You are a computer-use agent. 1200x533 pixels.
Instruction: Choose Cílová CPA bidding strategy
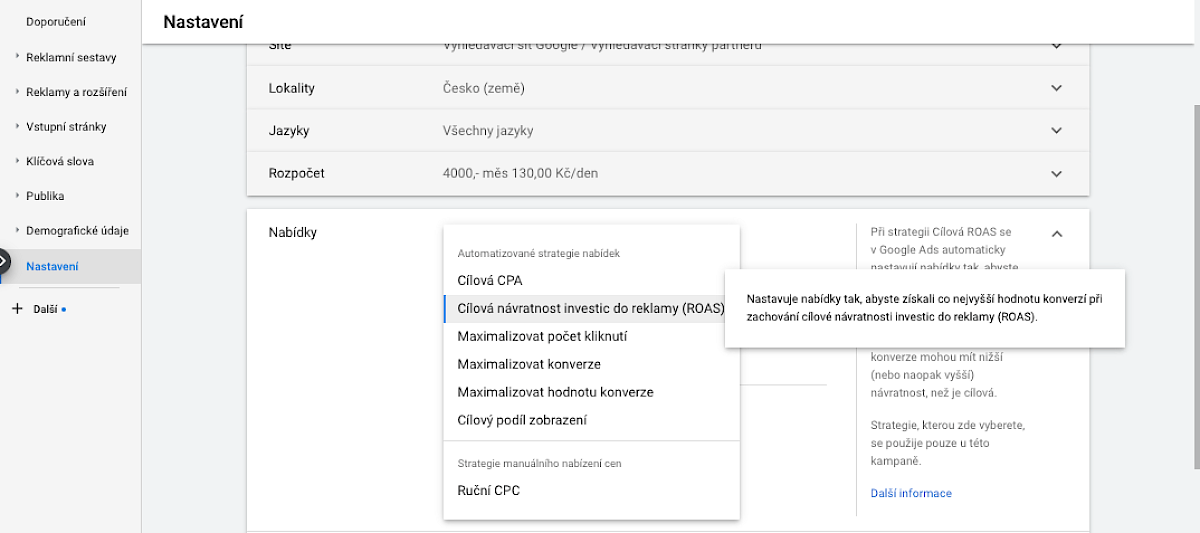point(490,281)
